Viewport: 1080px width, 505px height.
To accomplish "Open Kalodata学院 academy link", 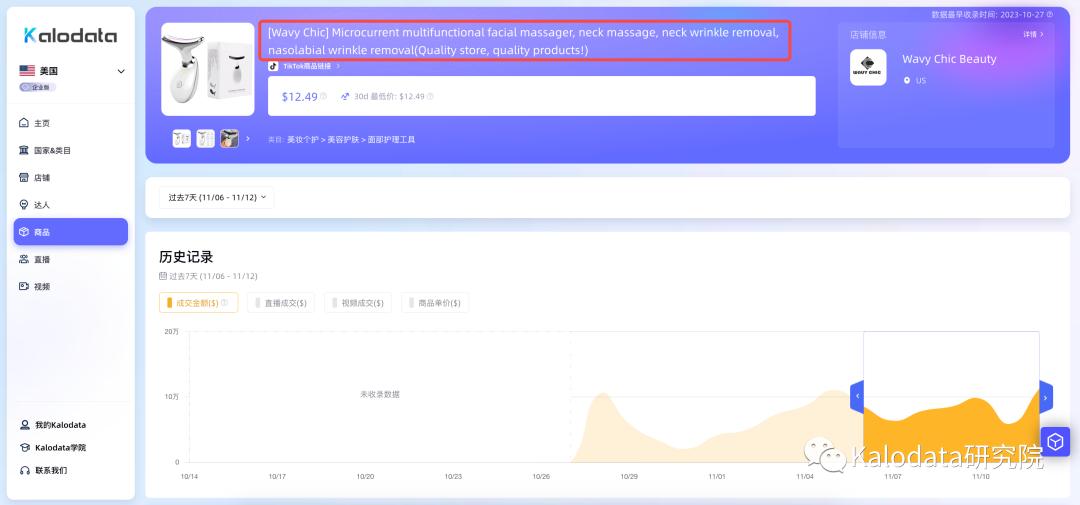I will [60, 447].
